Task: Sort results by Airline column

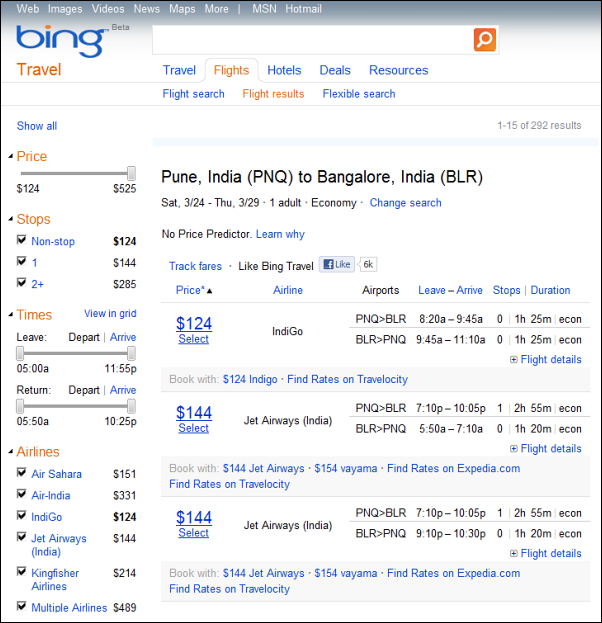Action: pyautogui.click(x=288, y=290)
